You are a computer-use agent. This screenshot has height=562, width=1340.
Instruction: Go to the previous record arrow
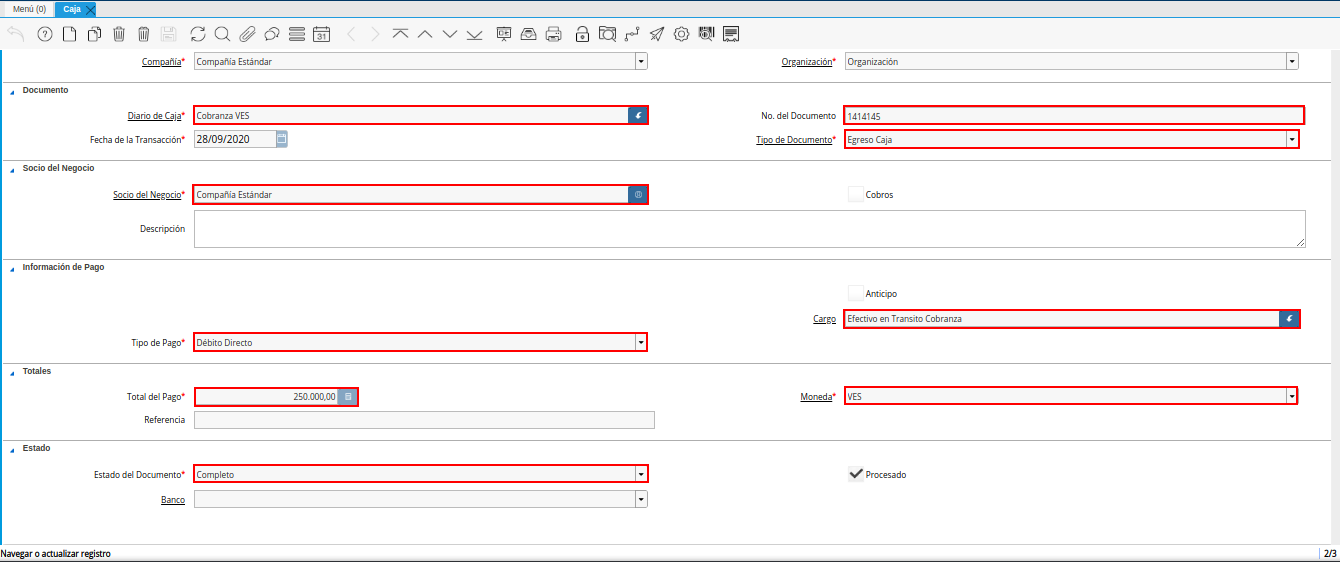(x=425, y=34)
